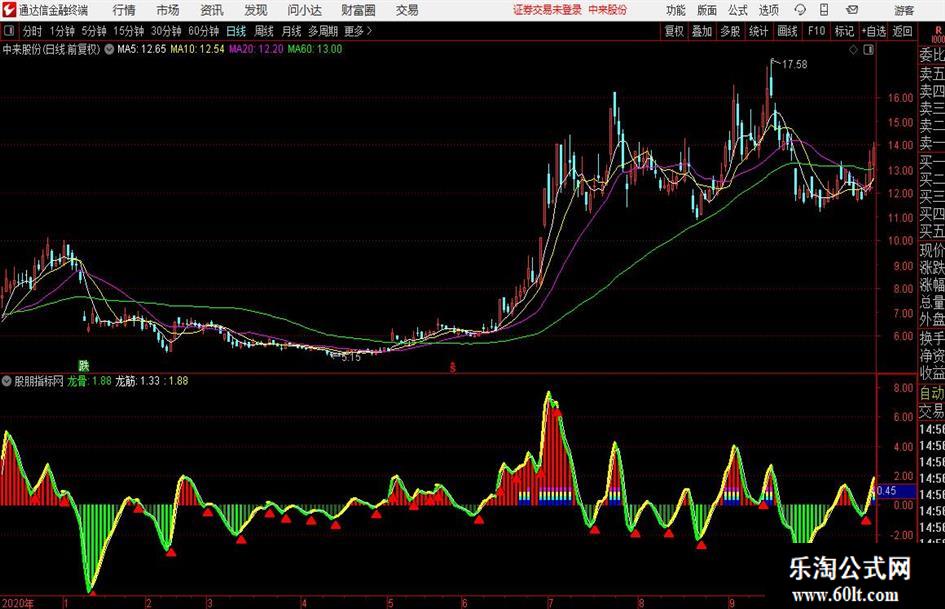Open the main chart indicator settings circle icon
Viewport: 945px width, 609px height.
(109, 49)
